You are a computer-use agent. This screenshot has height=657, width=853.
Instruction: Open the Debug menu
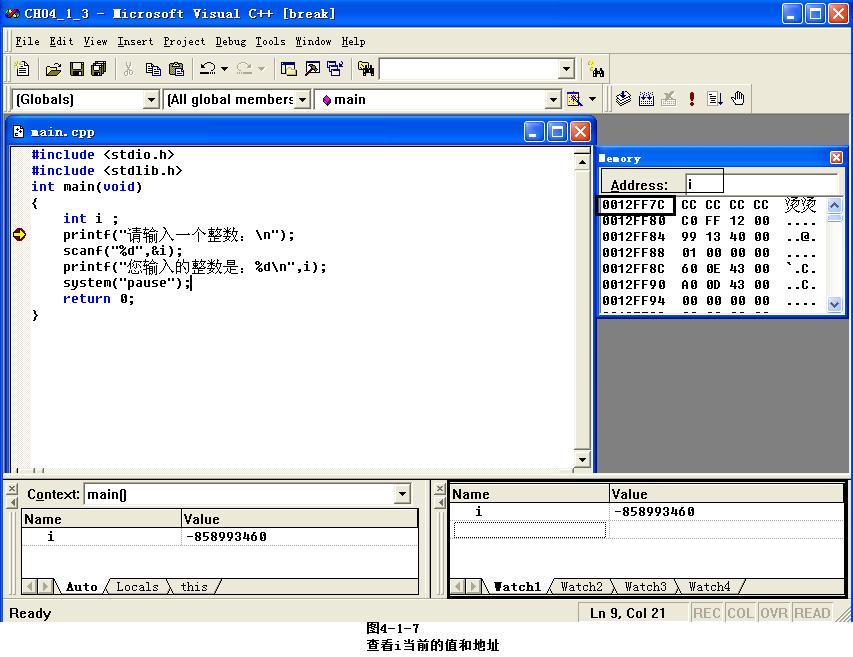click(230, 42)
